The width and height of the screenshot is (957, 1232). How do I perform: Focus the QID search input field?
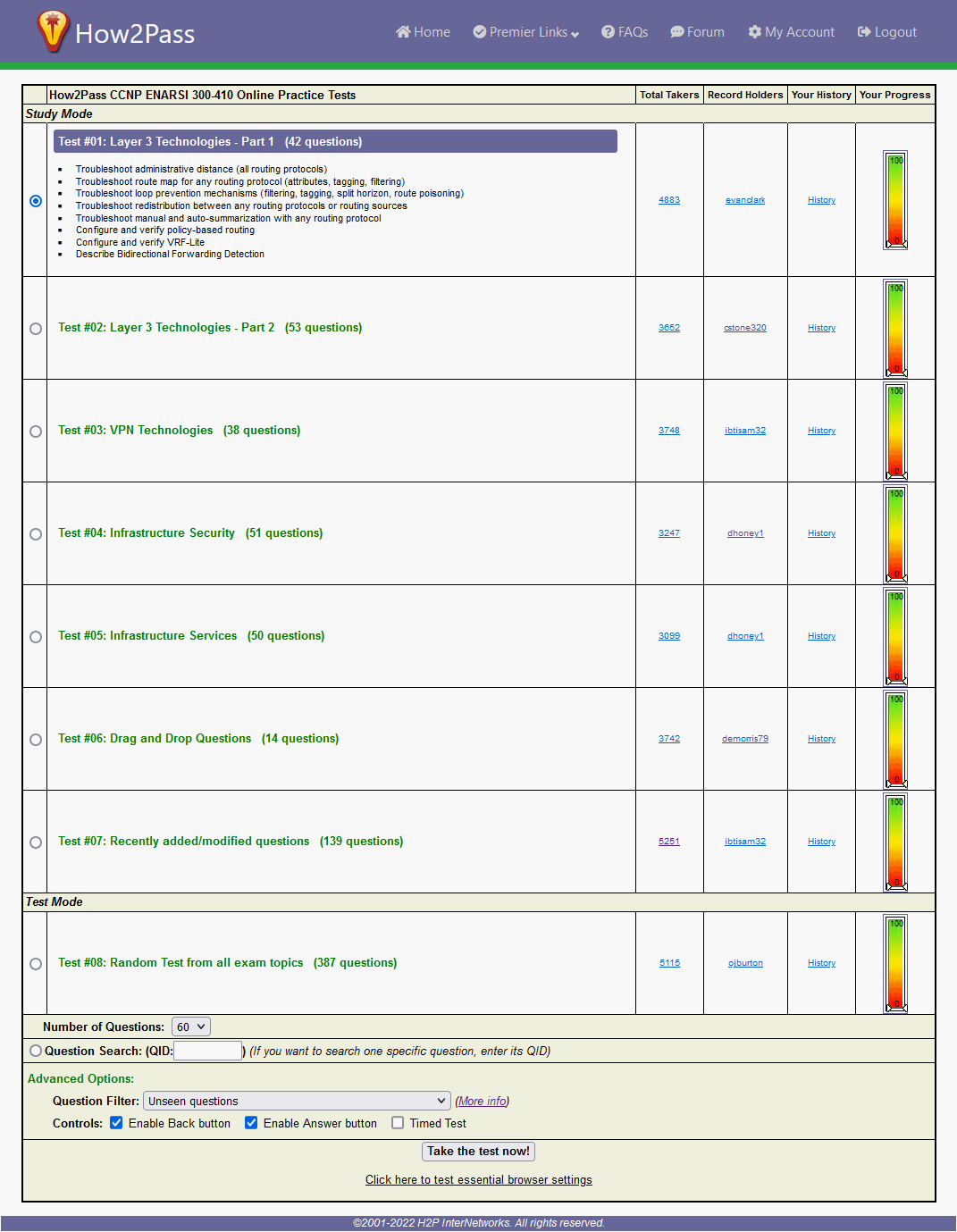tap(208, 1051)
